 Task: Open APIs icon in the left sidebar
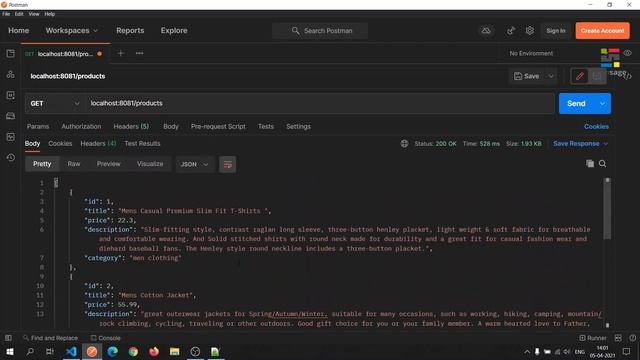(11, 74)
